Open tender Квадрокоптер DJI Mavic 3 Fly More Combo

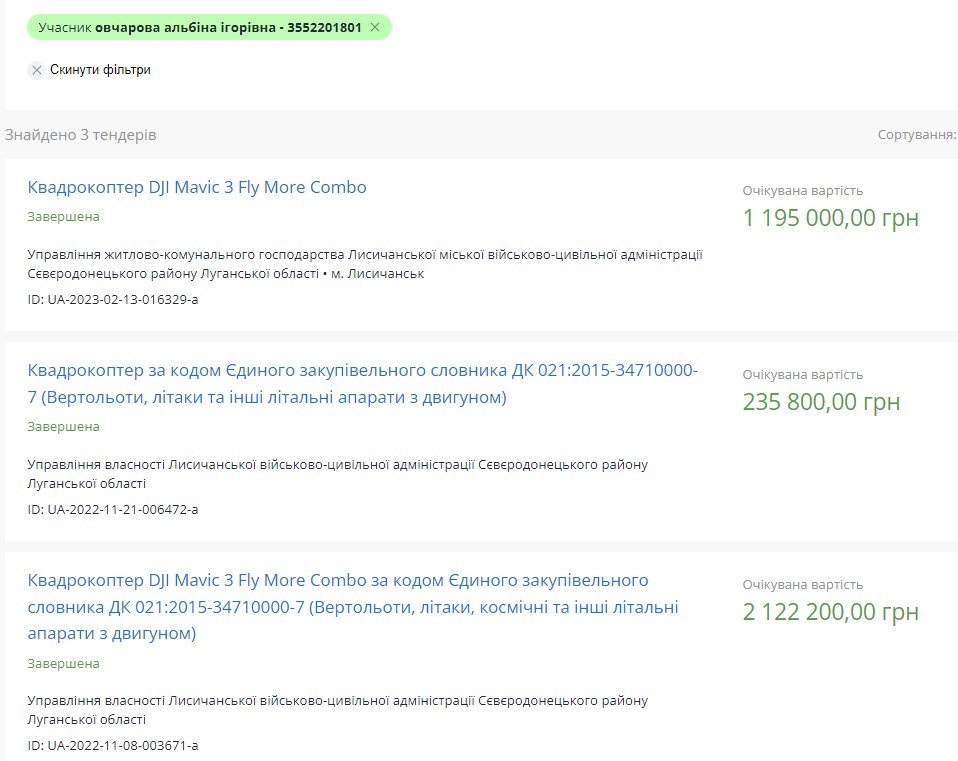(197, 187)
